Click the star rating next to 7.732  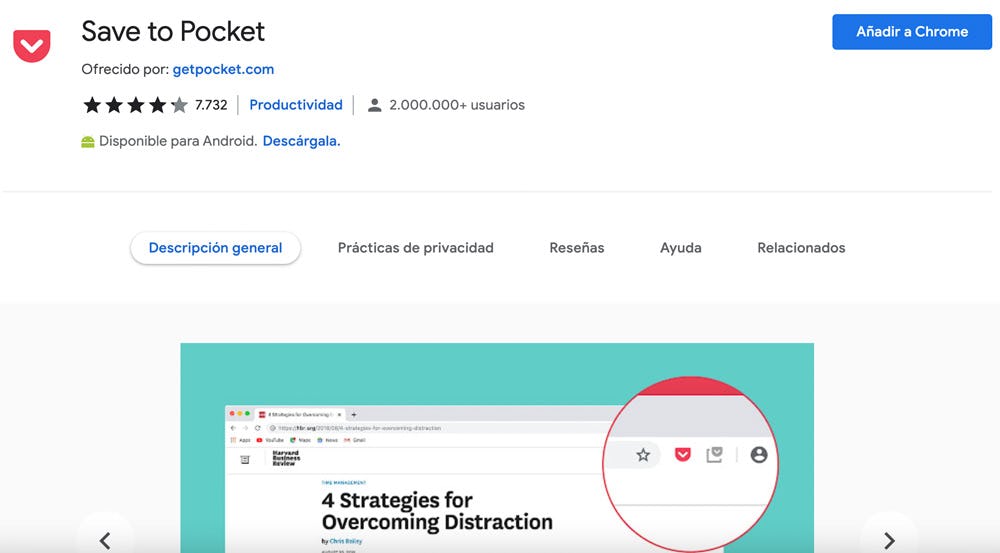tap(136, 105)
